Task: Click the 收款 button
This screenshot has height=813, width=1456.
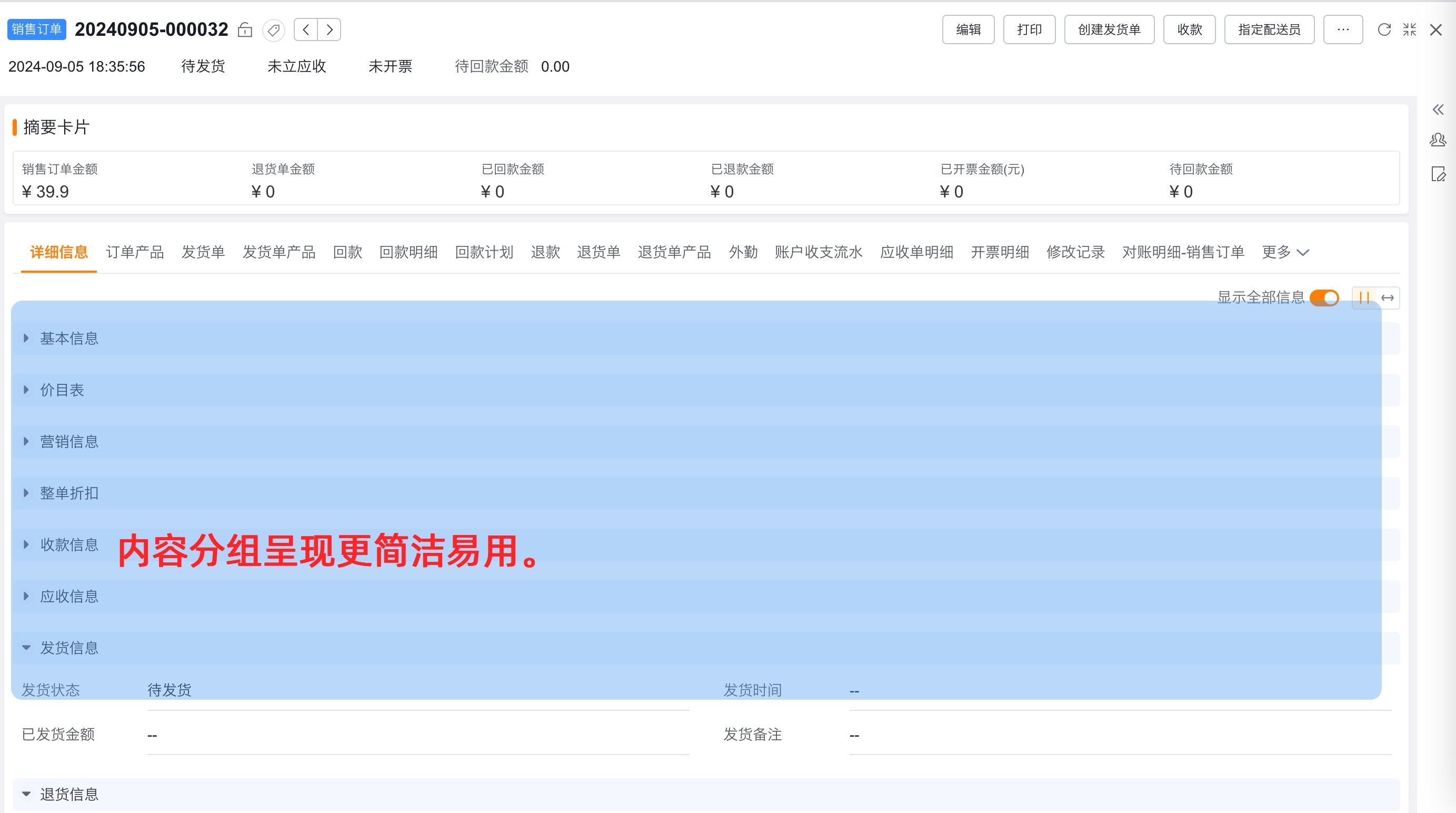Action: (1189, 29)
